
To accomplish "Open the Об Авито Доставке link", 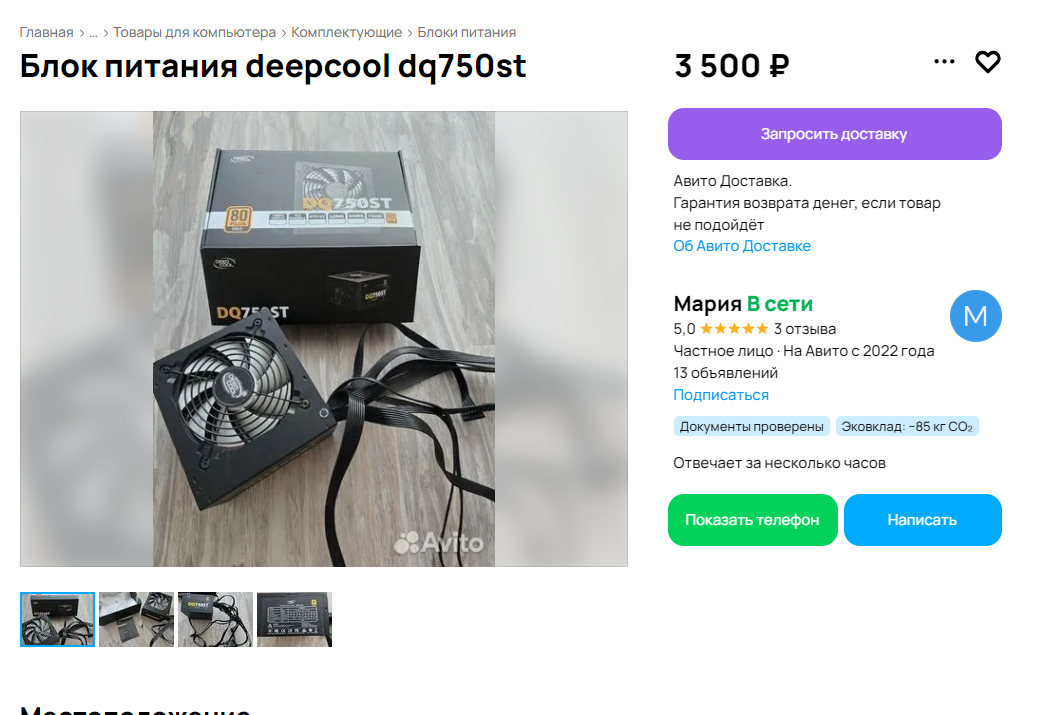I will point(742,246).
